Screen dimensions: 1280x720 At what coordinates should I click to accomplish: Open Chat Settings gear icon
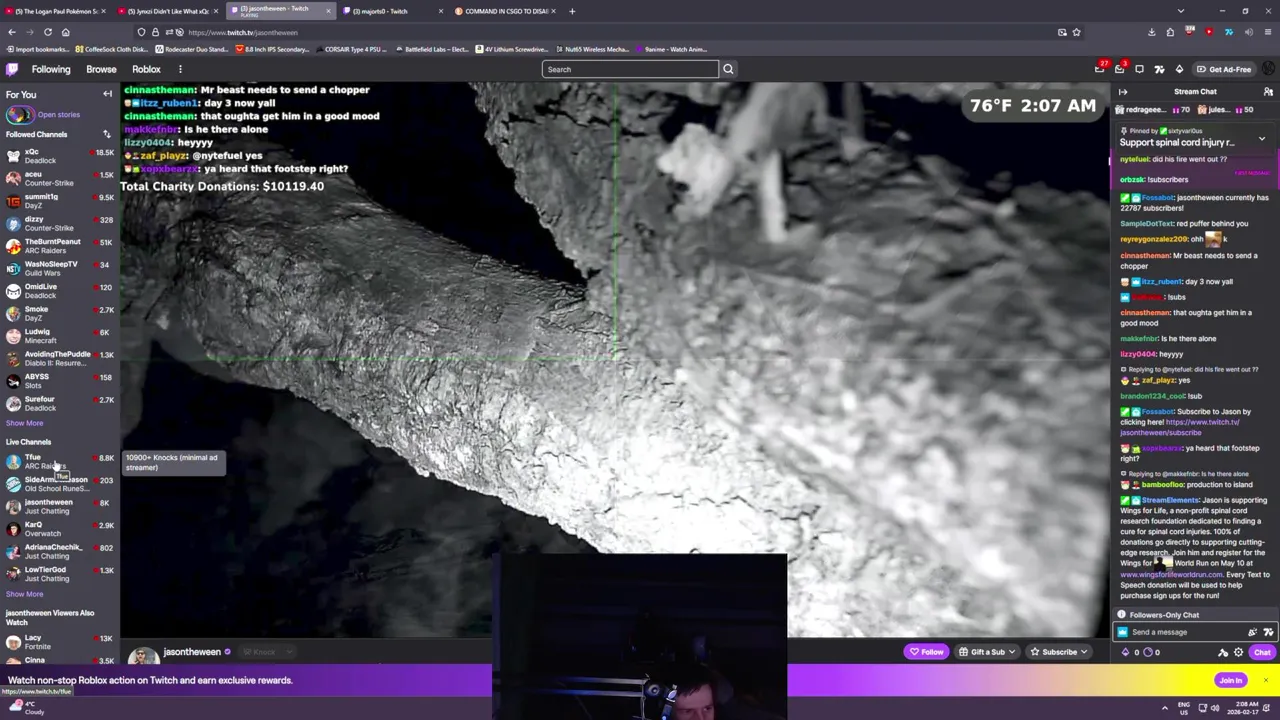click(1238, 652)
